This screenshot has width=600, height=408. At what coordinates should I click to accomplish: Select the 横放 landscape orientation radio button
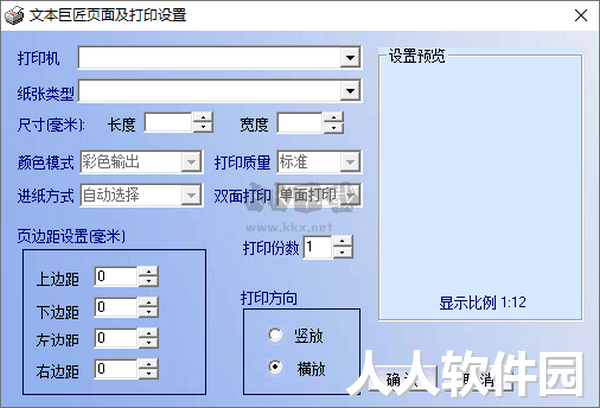tap(275, 367)
